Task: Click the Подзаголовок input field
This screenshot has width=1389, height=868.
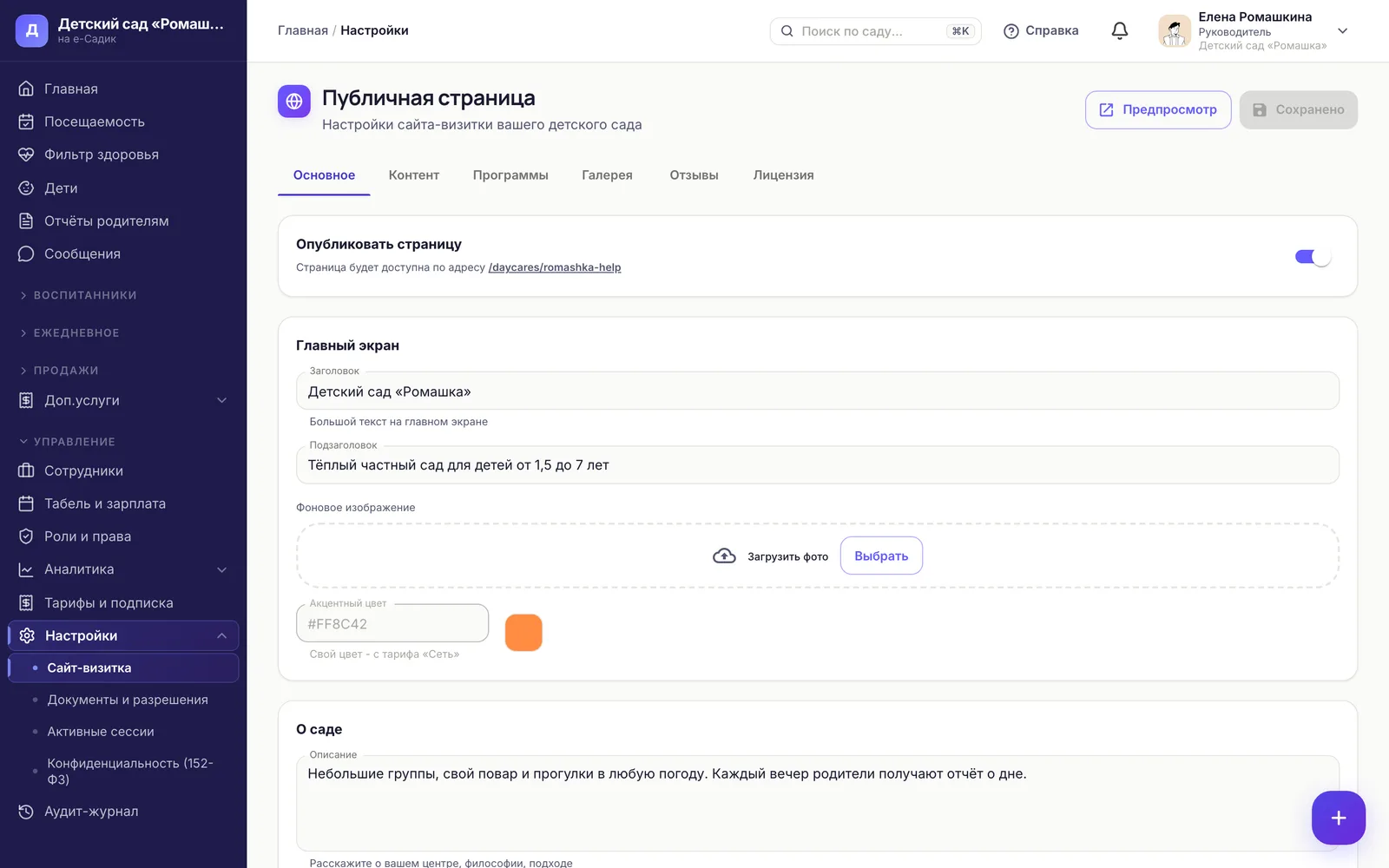Action: click(818, 465)
